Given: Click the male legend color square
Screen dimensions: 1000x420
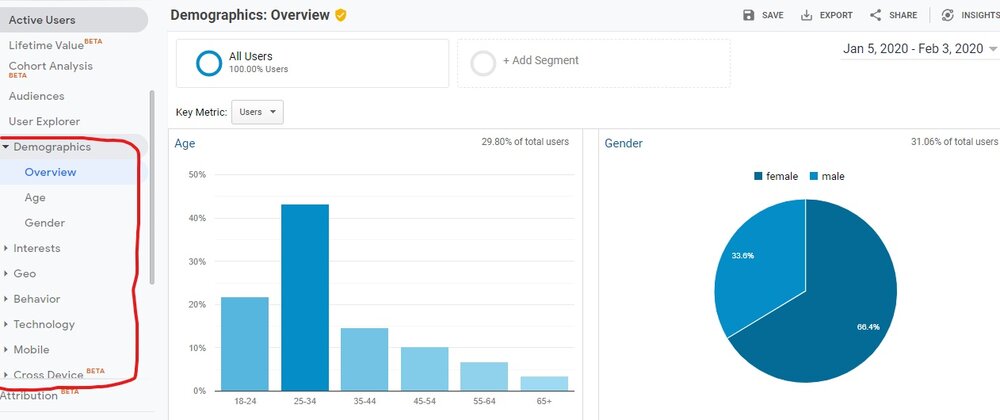Looking at the screenshot, I should tap(814, 176).
